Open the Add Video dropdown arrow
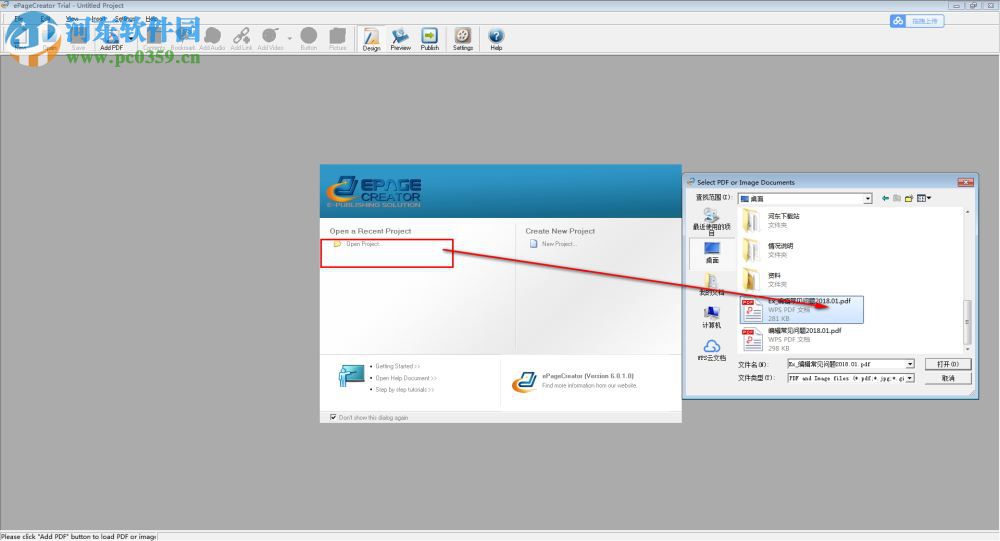Image resolution: width=1000 pixels, height=541 pixels. pos(290,39)
